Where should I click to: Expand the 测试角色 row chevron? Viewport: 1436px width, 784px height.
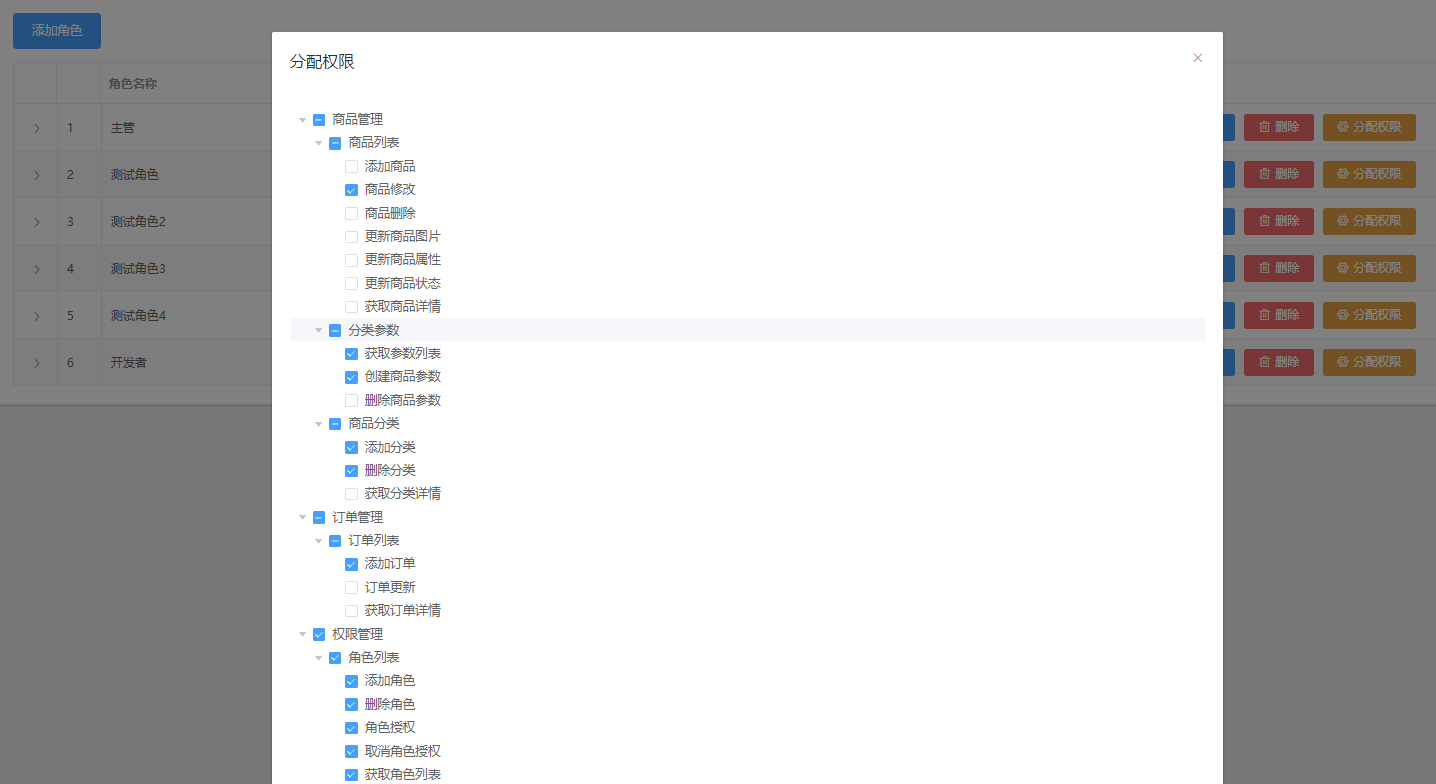36,175
